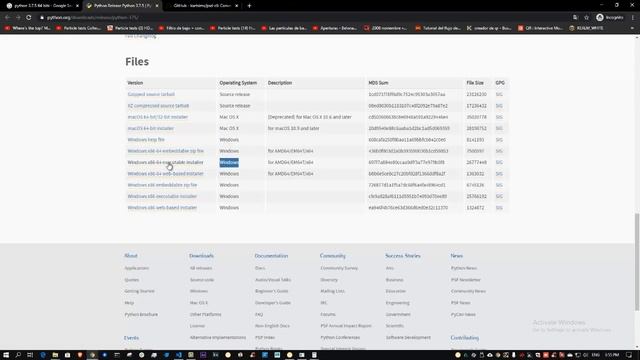640x360 pixels.
Task: Download Windows x86-64 executable installer
Action: pyautogui.click(x=165, y=162)
